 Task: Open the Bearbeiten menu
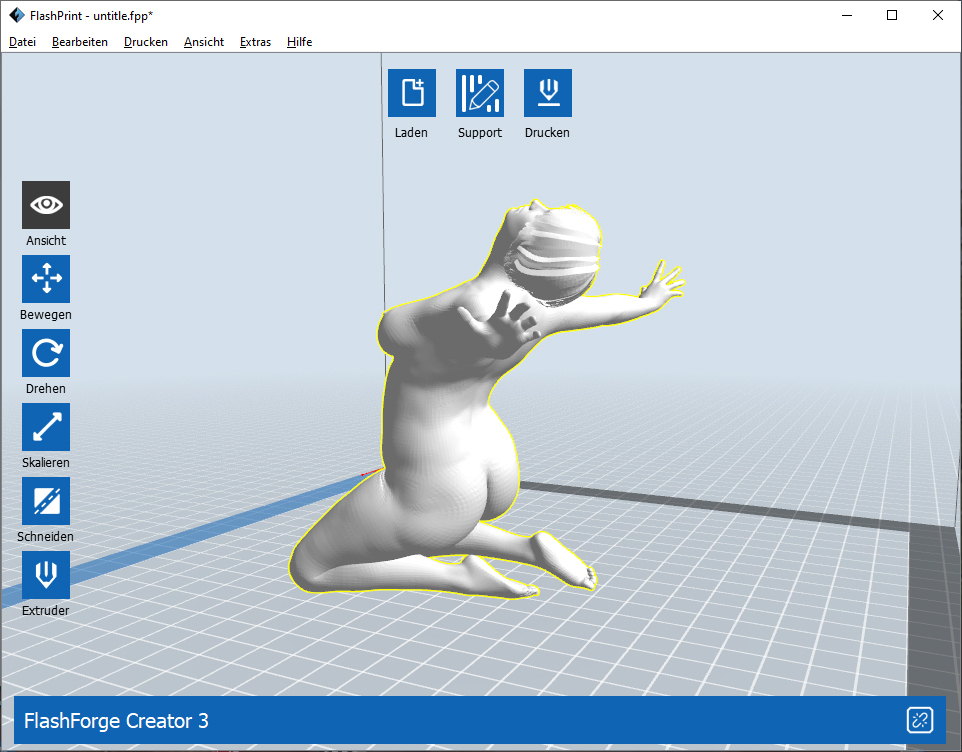coord(80,42)
